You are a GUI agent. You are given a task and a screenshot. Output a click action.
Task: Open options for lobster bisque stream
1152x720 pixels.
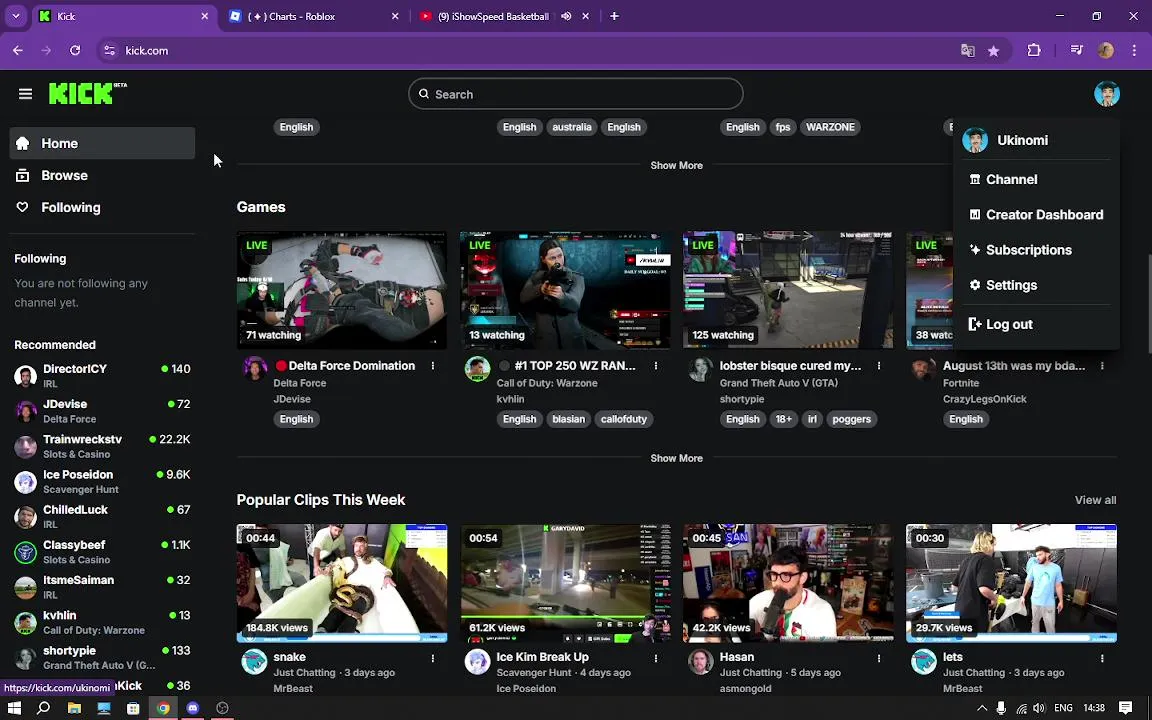pyautogui.click(x=879, y=366)
